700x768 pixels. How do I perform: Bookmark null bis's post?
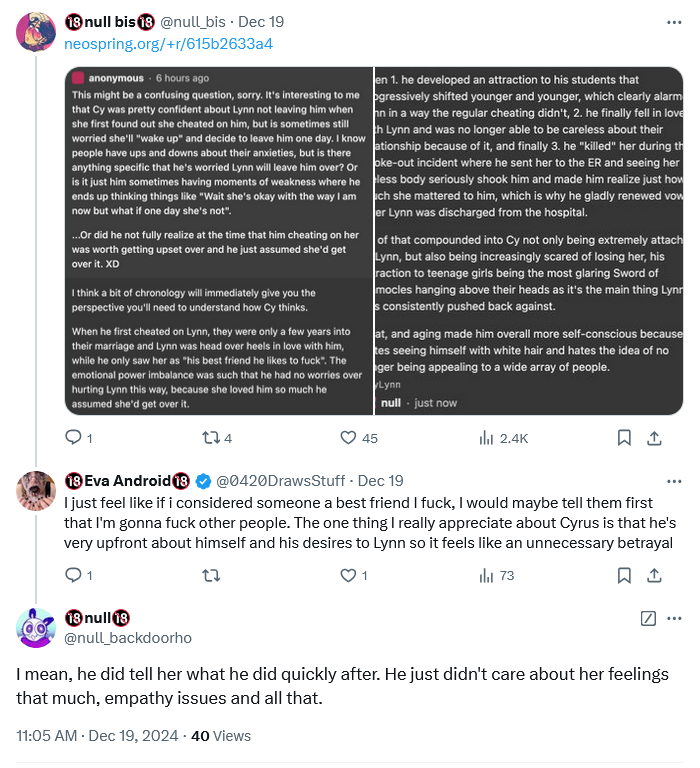[623, 438]
